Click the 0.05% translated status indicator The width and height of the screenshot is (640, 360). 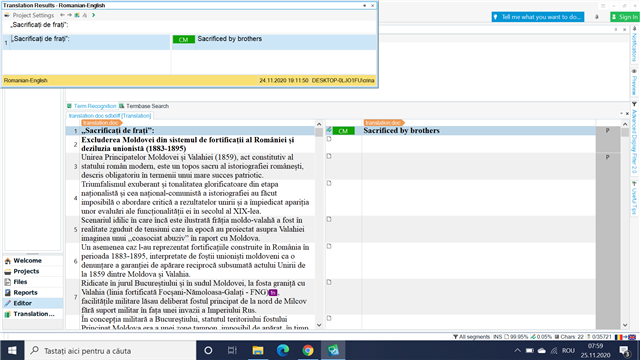(x=541, y=337)
